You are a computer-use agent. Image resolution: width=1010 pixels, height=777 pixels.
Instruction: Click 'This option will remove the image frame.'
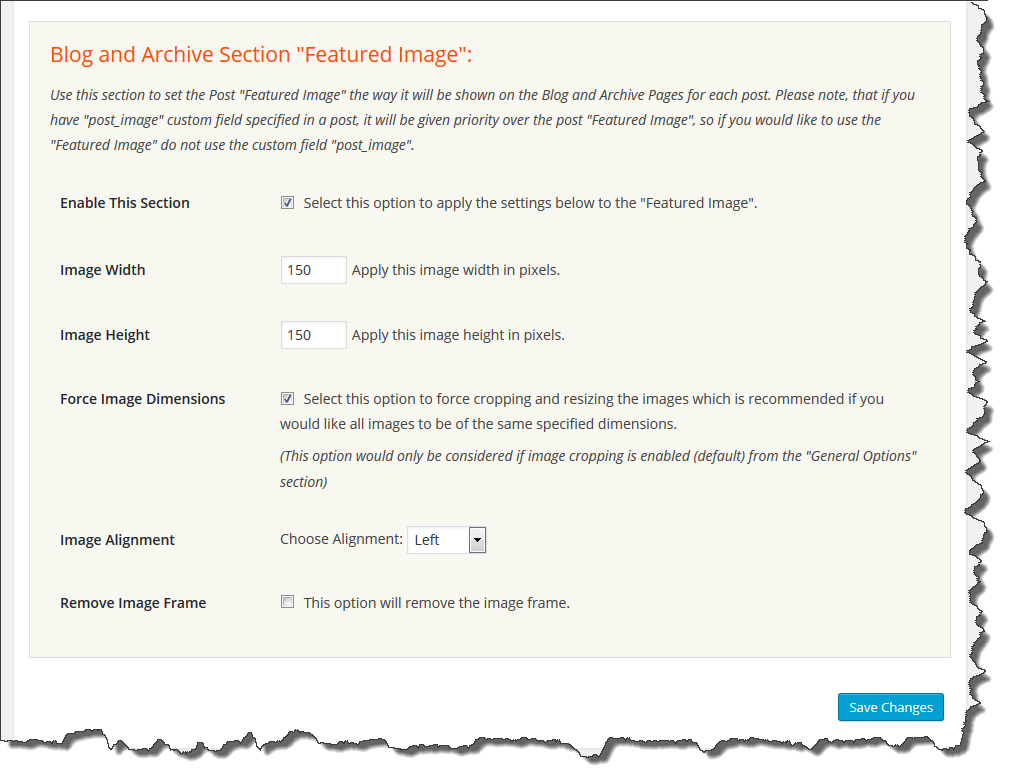click(x=437, y=603)
